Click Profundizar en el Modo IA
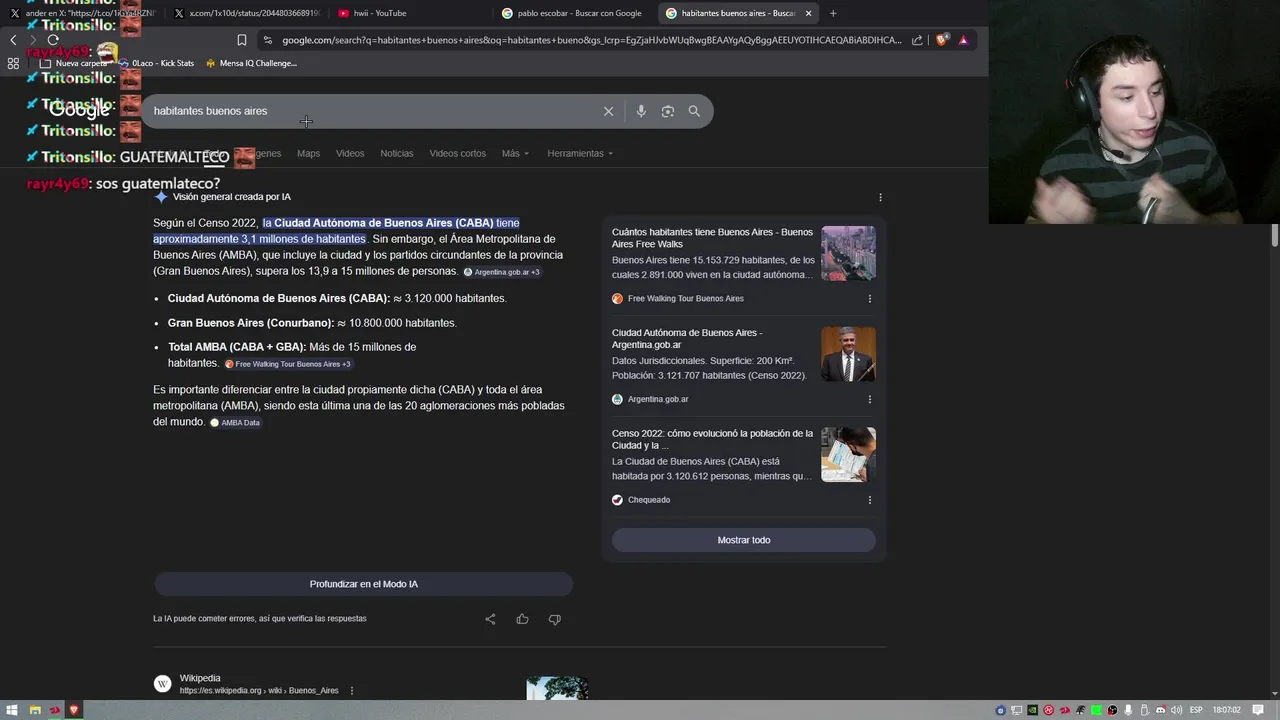The image size is (1280, 720). pyautogui.click(x=363, y=584)
